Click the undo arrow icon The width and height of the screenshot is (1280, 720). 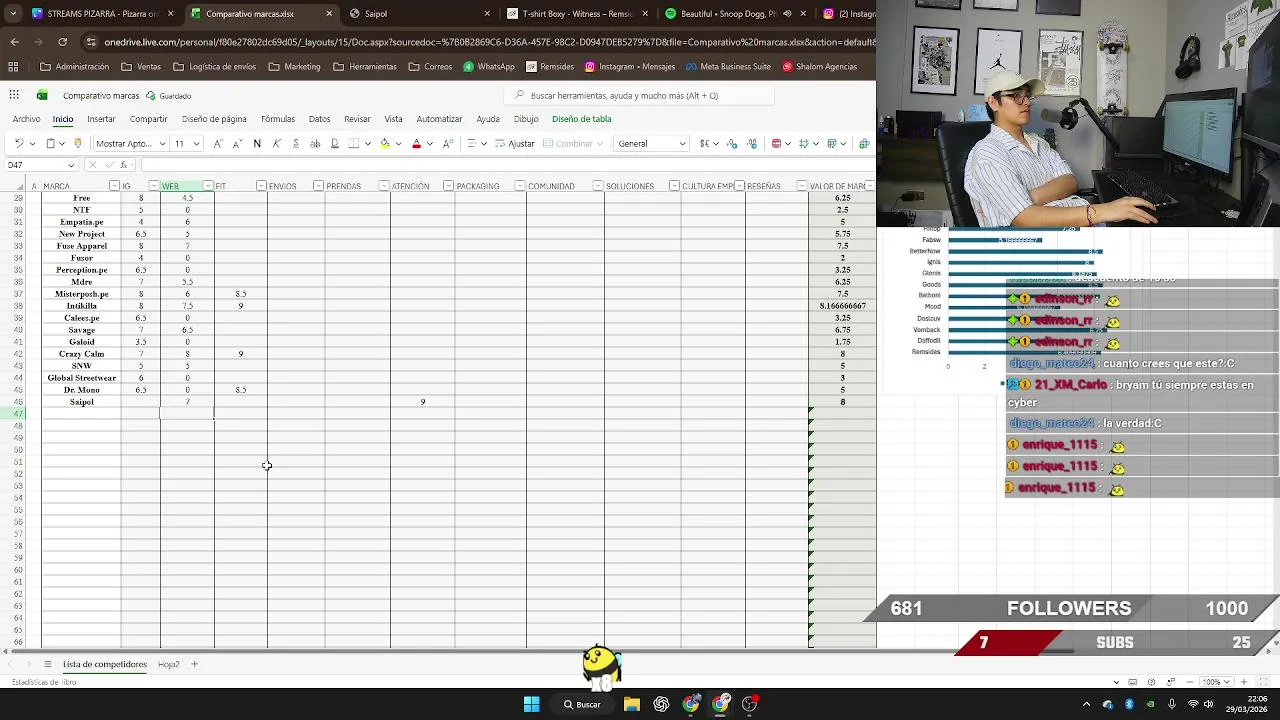click(x=19, y=143)
